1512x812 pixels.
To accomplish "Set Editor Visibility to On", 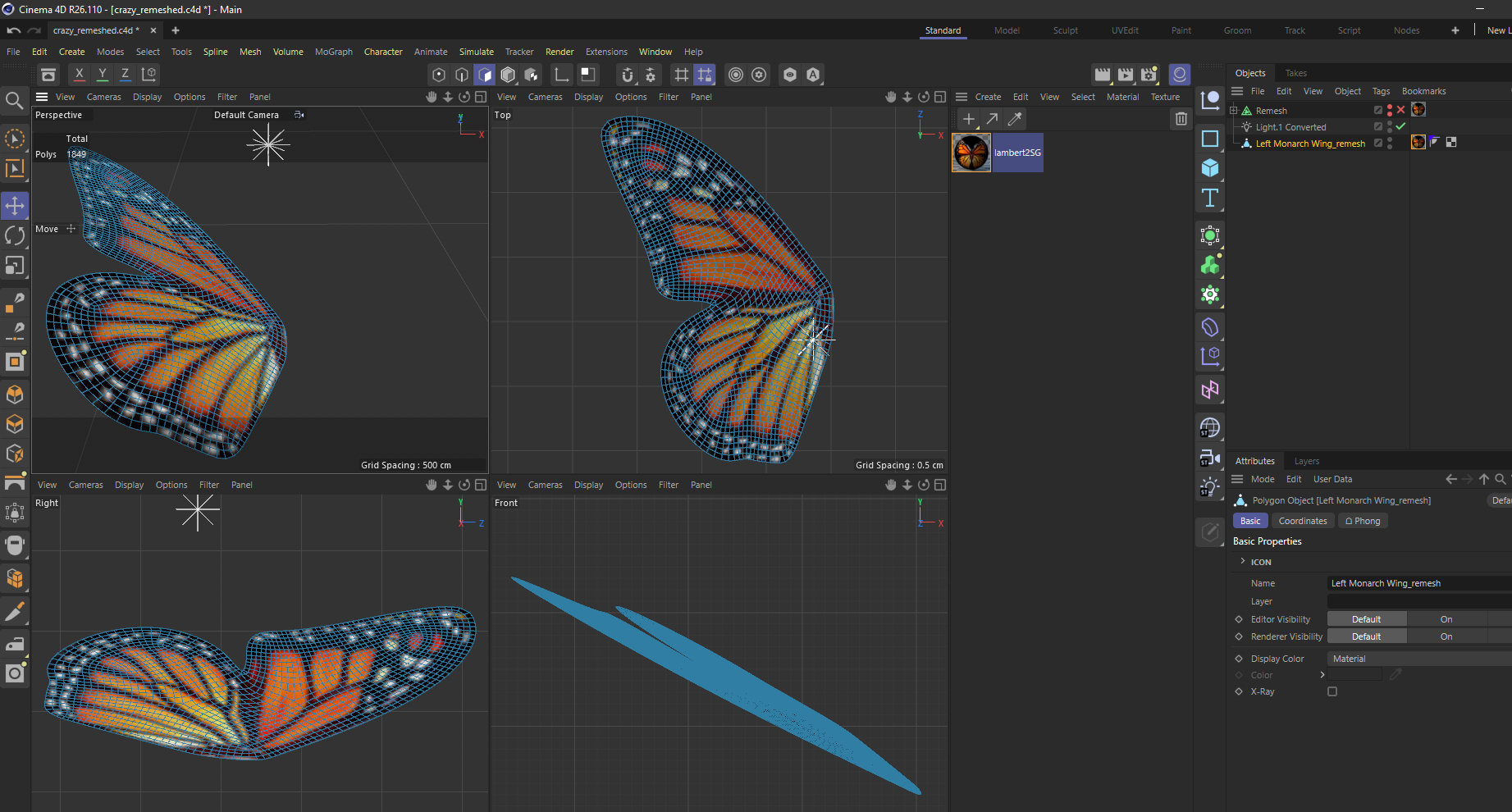I will [x=1446, y=619].
